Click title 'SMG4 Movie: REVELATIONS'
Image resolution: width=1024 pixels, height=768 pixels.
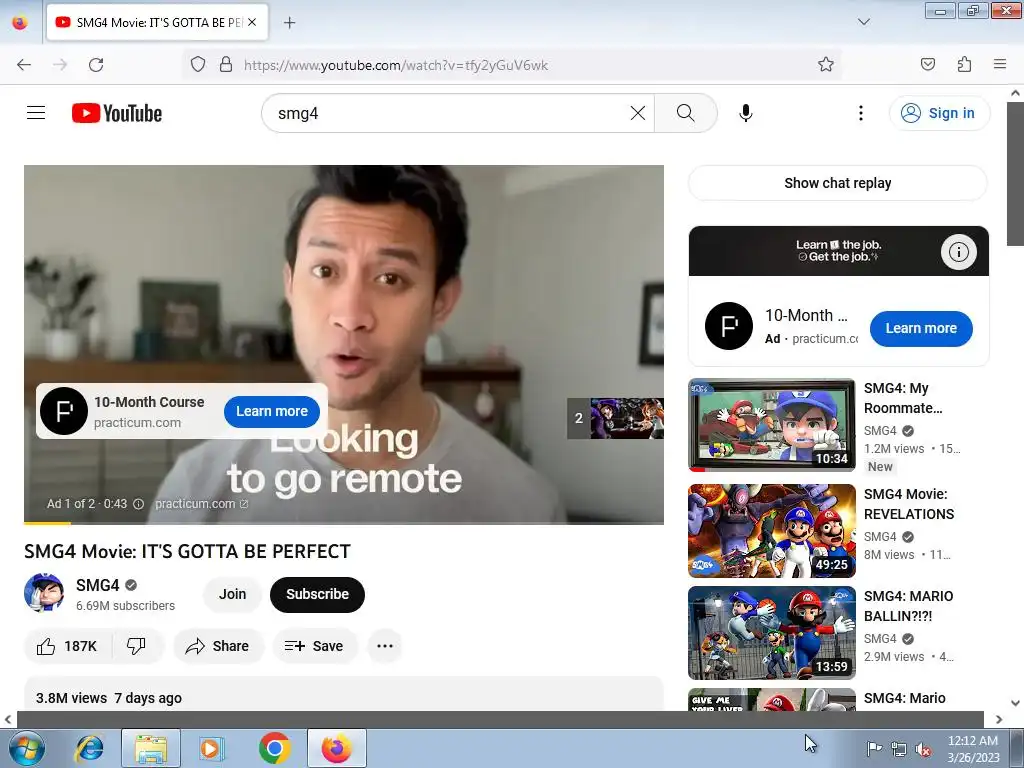point(909,504)
